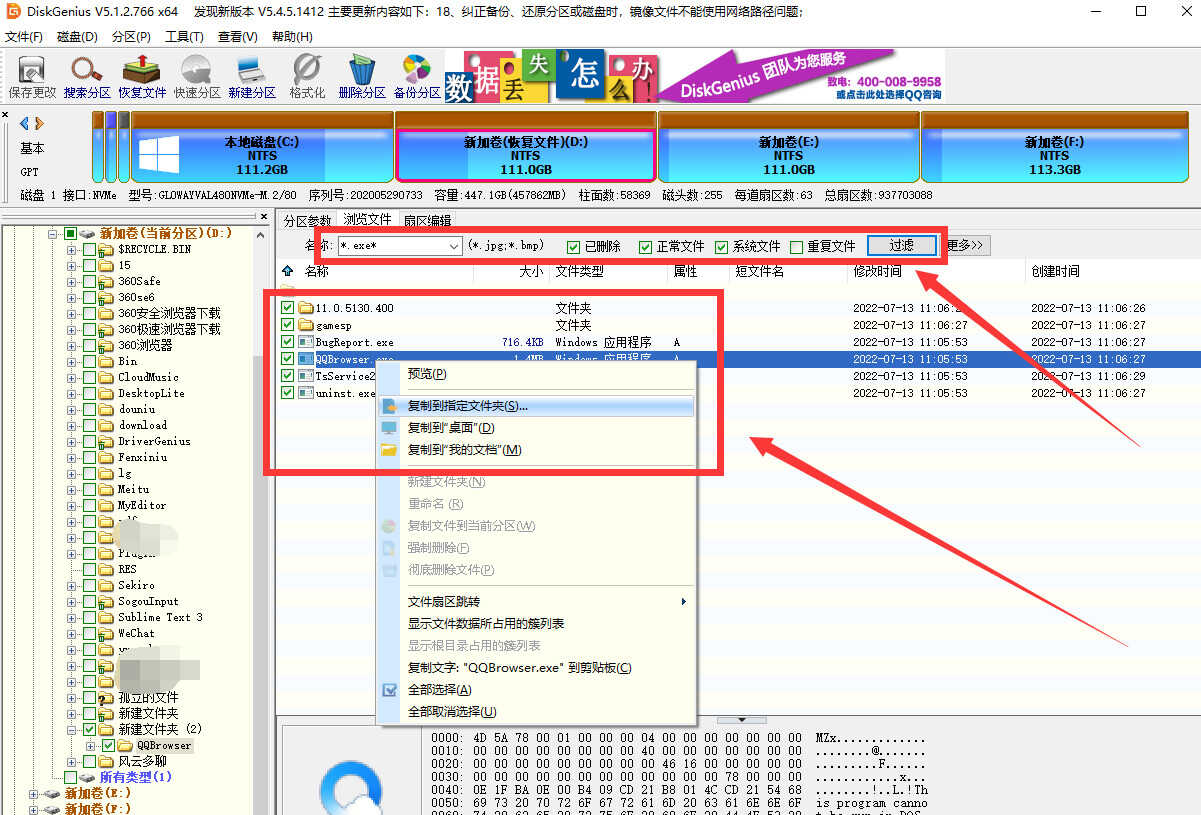Uncheck the BugReport.exe checkbox
This screenshot has width=1201, height=815.
click(x=288, y=342)
